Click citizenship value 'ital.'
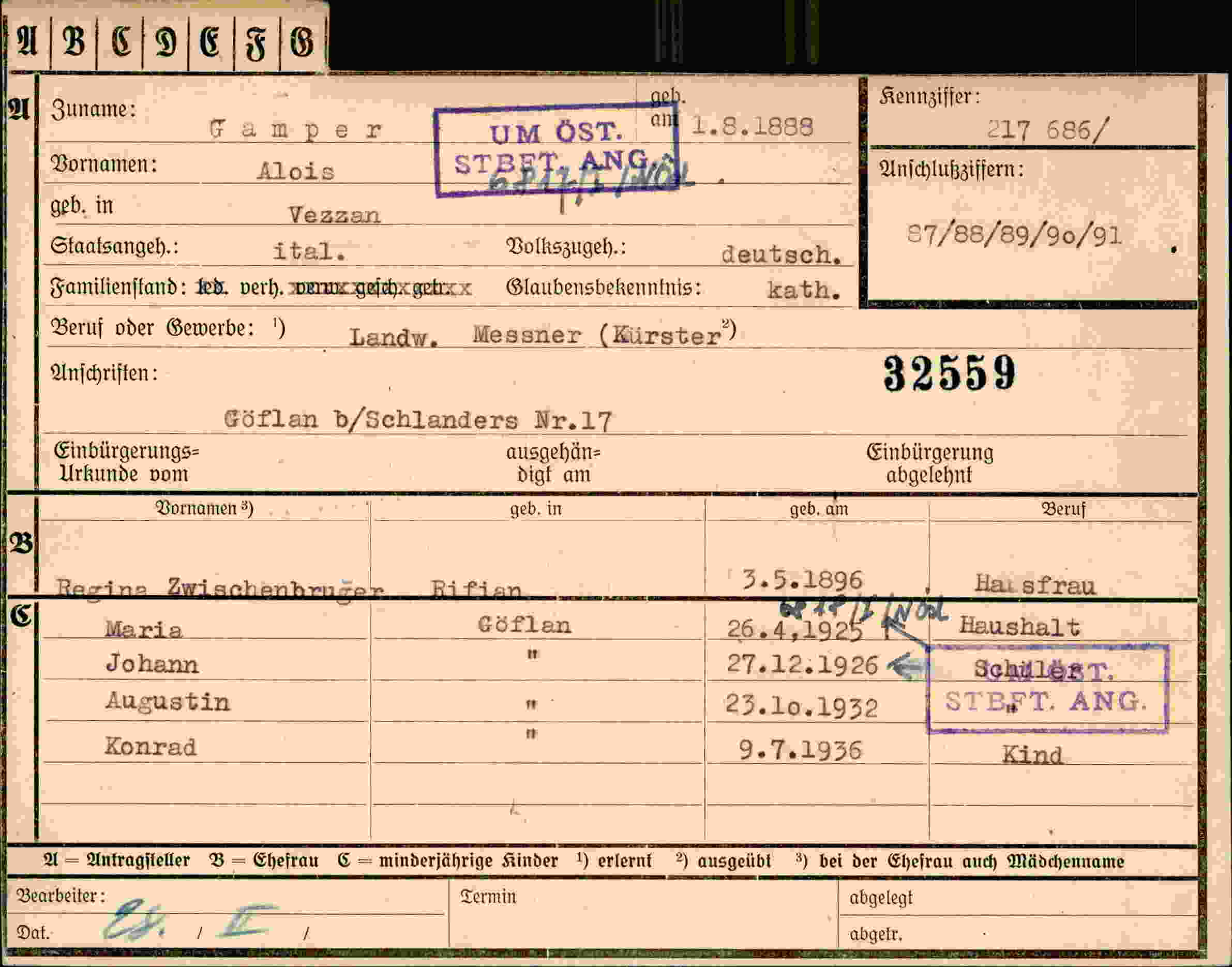This screenshot has width=1232, height=967. pyautogui.click(x=310, y=251)
